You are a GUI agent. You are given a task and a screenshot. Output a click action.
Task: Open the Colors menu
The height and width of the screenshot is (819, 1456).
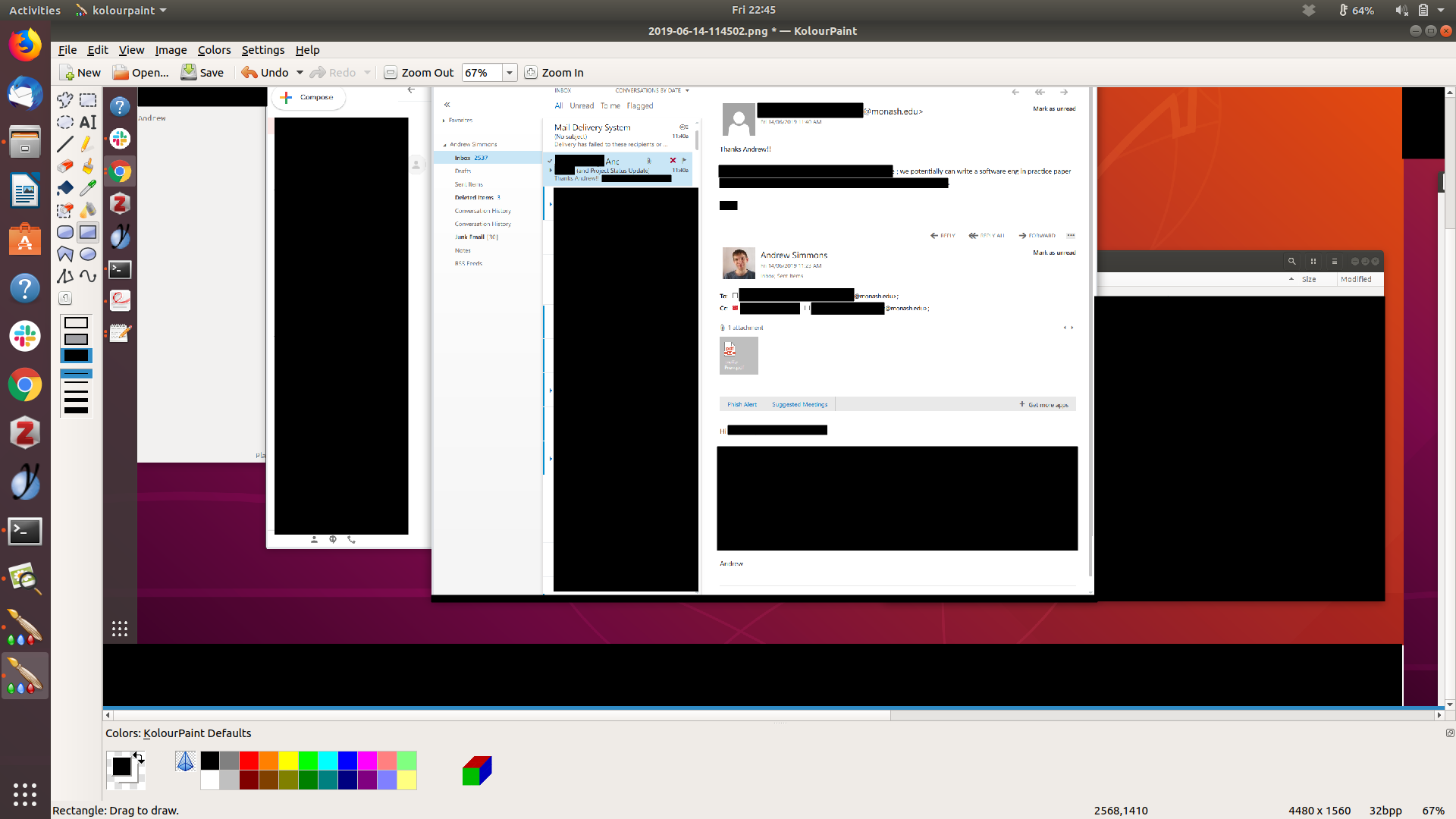tap(214, 50)
